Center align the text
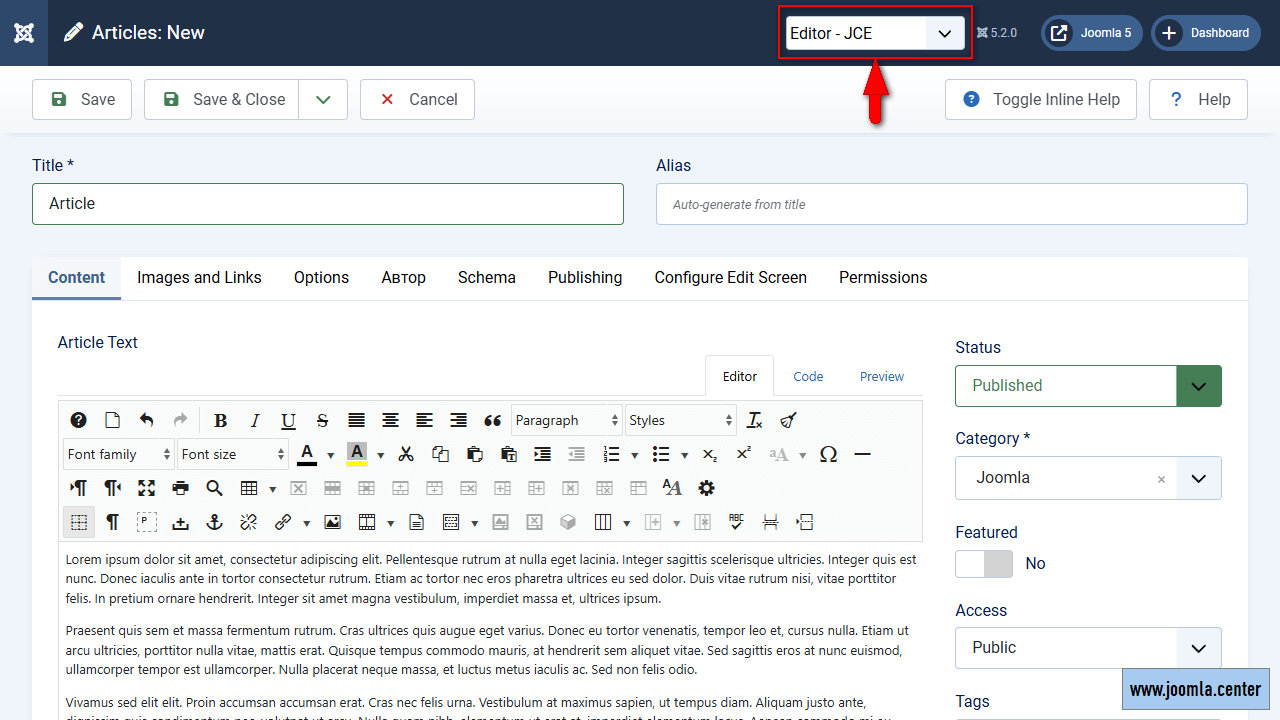Image resolution: width=1280 pixels, height=720 pixels. pos(390,420)
